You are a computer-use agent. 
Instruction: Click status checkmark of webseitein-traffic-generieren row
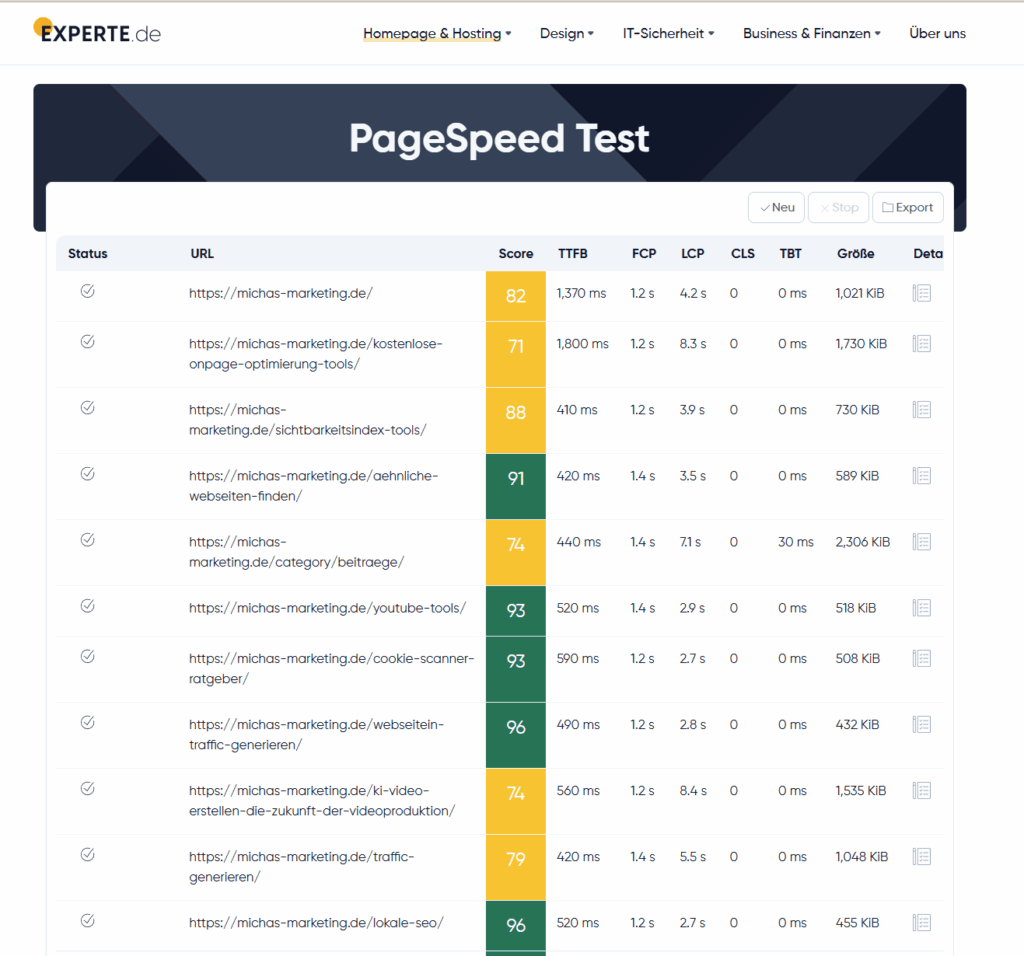click(x=88, y=722)
